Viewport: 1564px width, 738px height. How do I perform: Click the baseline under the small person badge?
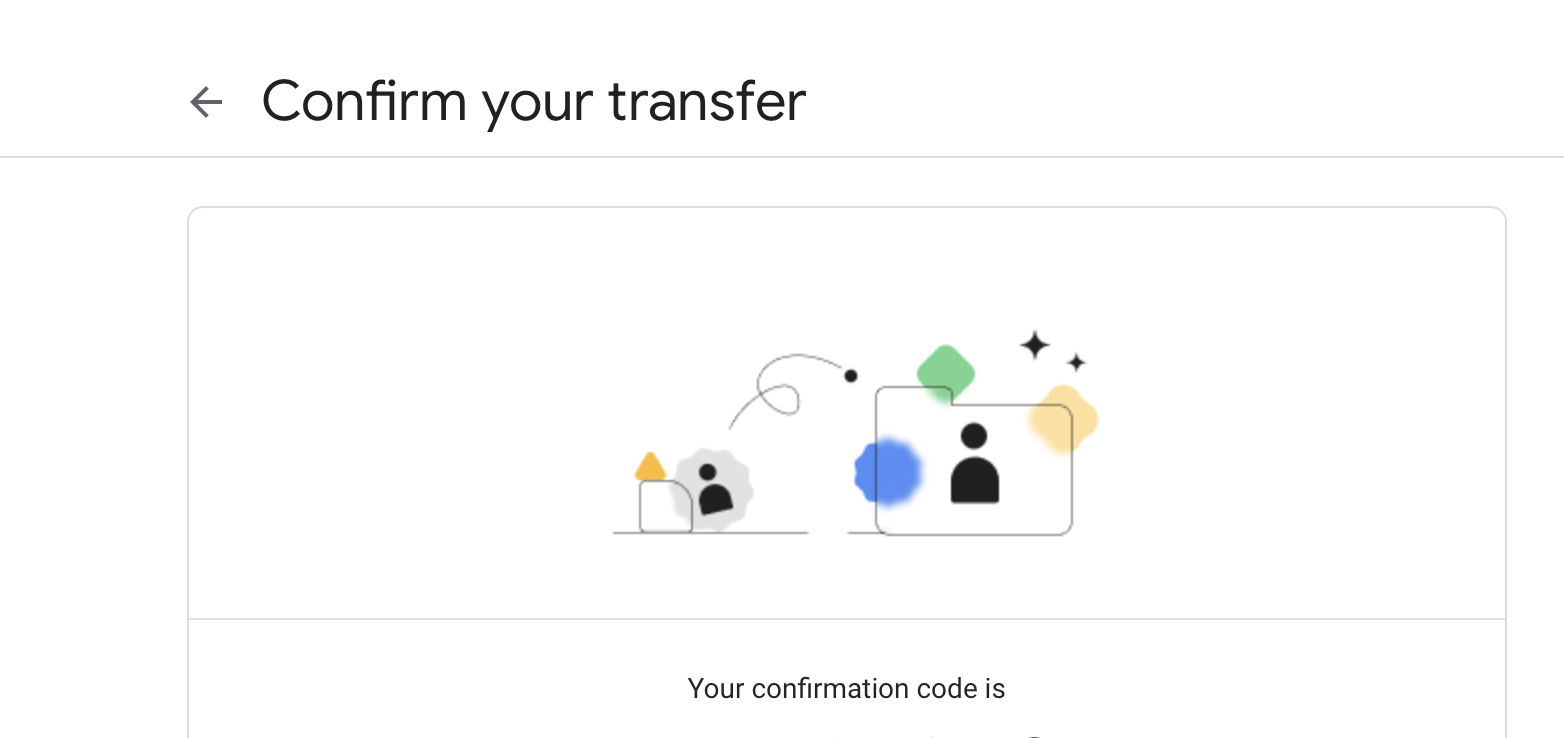tap(710, 533)
